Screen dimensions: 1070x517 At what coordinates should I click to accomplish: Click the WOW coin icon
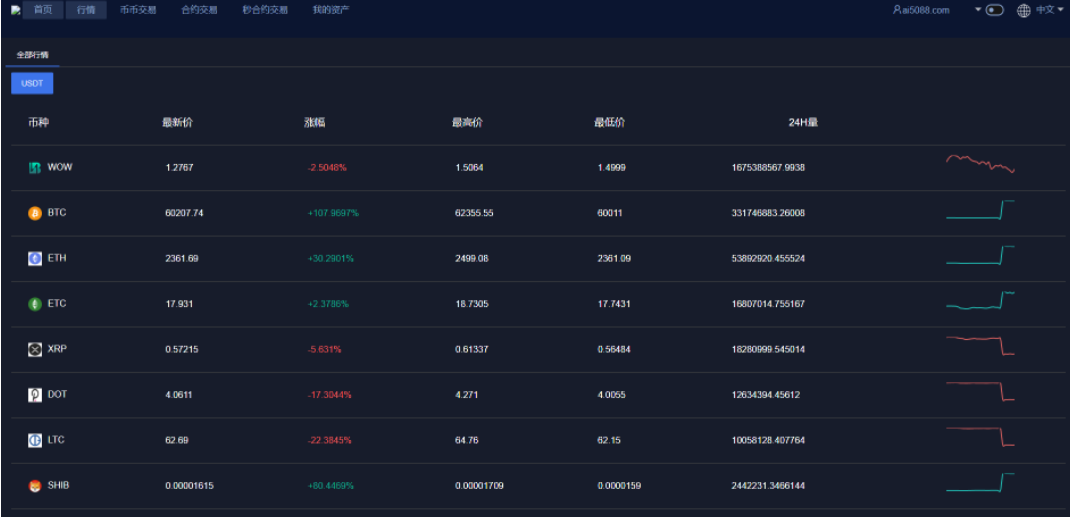[x=35, y=168]
